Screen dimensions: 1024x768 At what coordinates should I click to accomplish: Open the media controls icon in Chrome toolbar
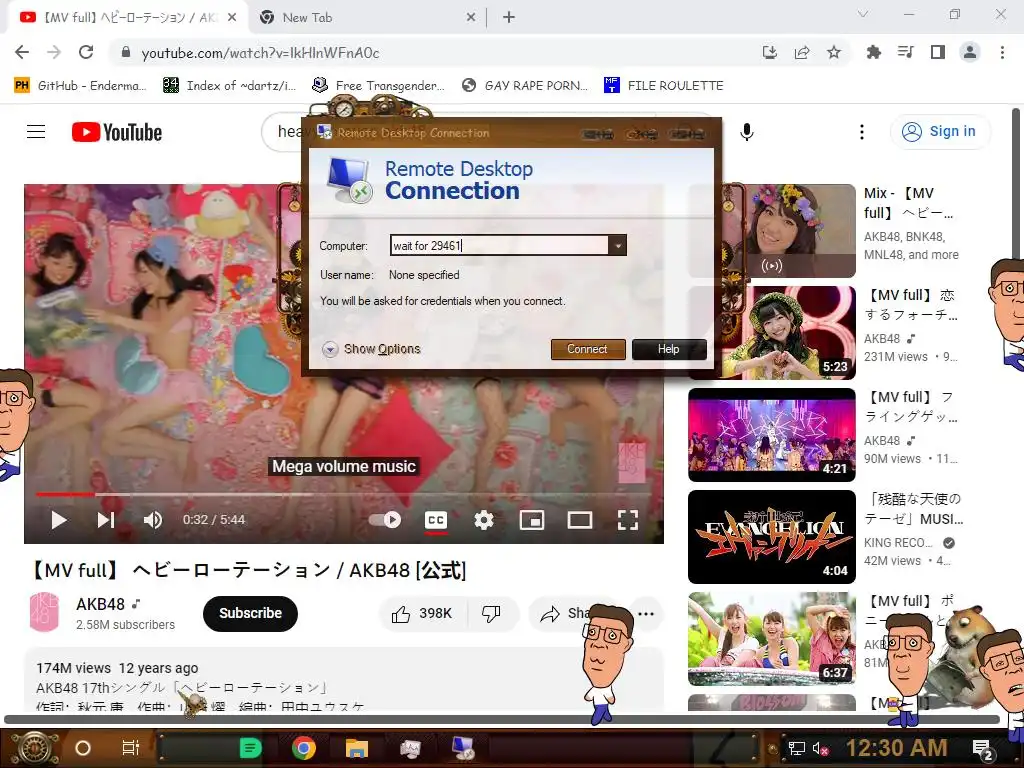coord(905,52)
